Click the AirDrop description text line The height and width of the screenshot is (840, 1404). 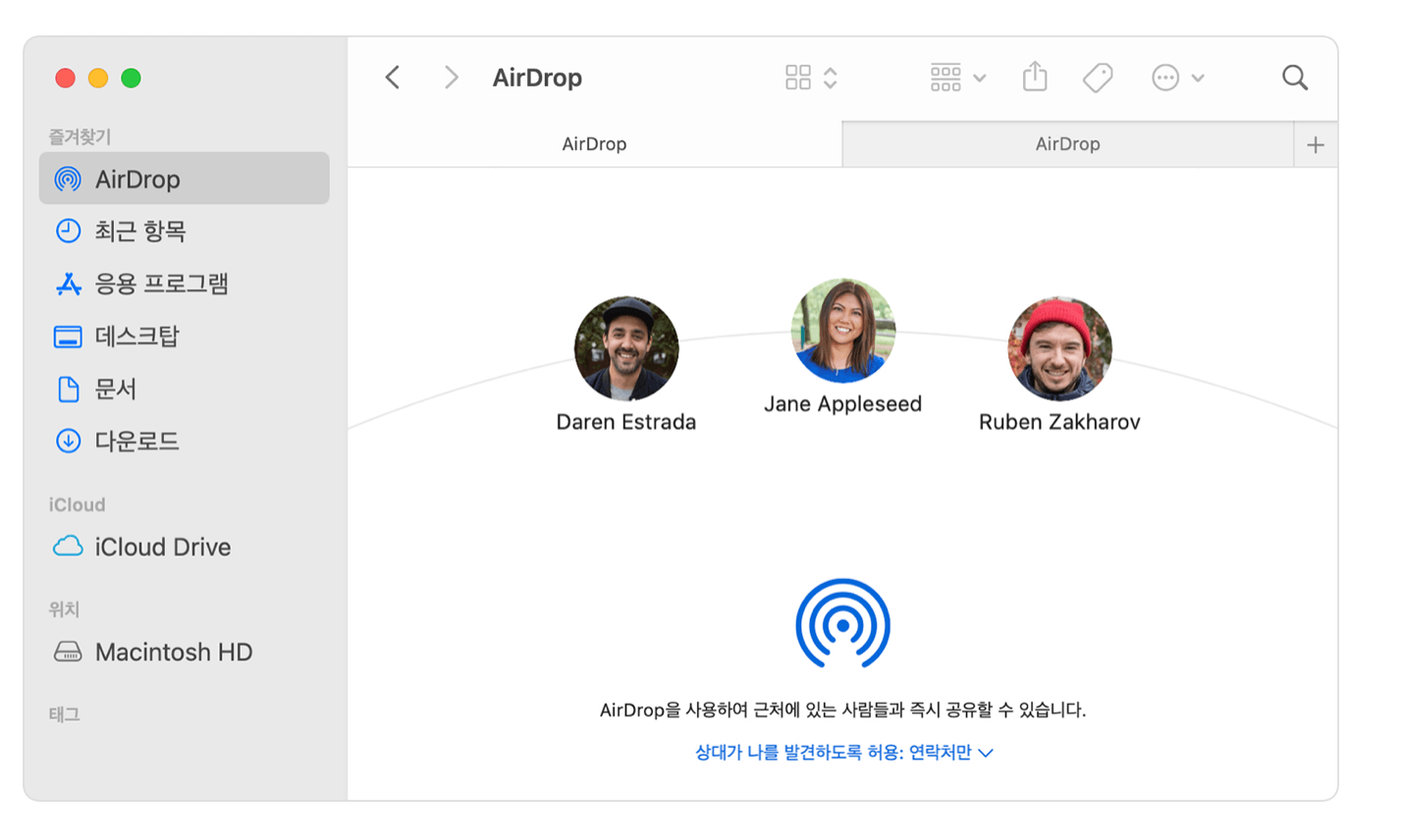click(843, 709)
